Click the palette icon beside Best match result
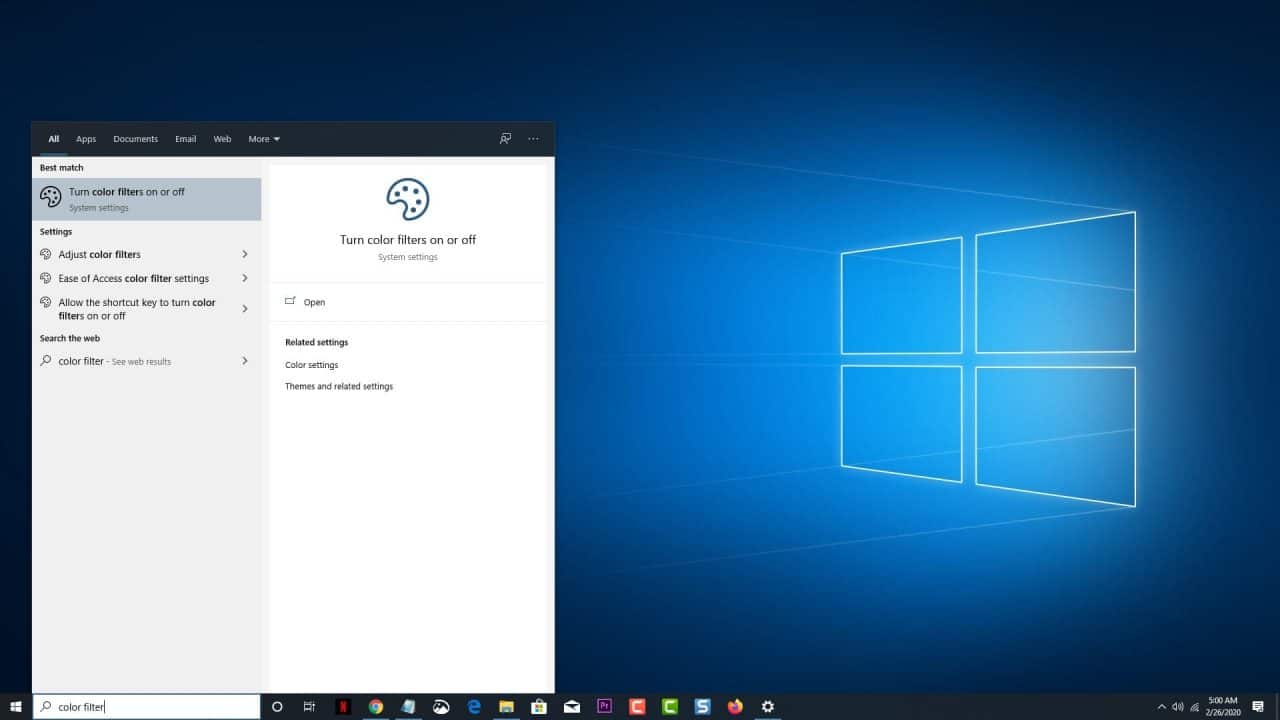This screenshot has width=1280, height=720. coord(51,197)
